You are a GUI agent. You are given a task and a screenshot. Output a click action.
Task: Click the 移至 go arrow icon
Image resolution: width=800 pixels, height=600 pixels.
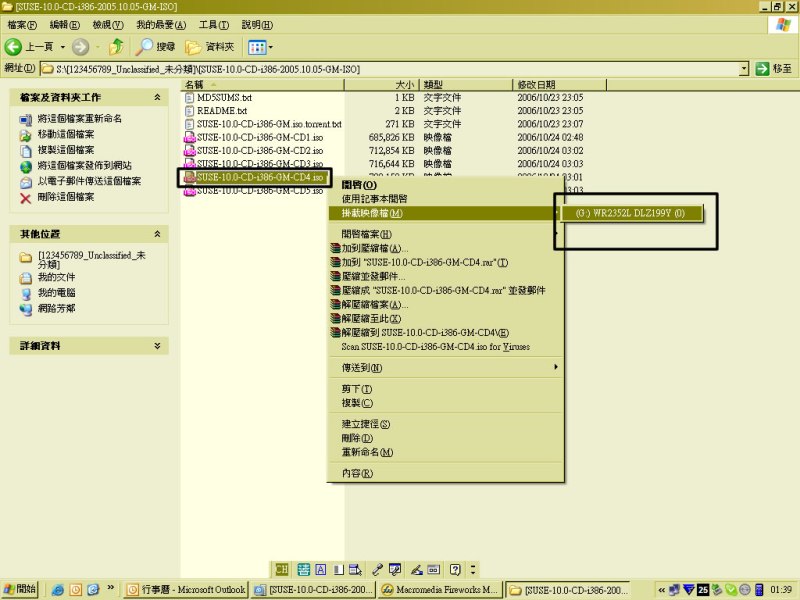click(x=762, y=68)
